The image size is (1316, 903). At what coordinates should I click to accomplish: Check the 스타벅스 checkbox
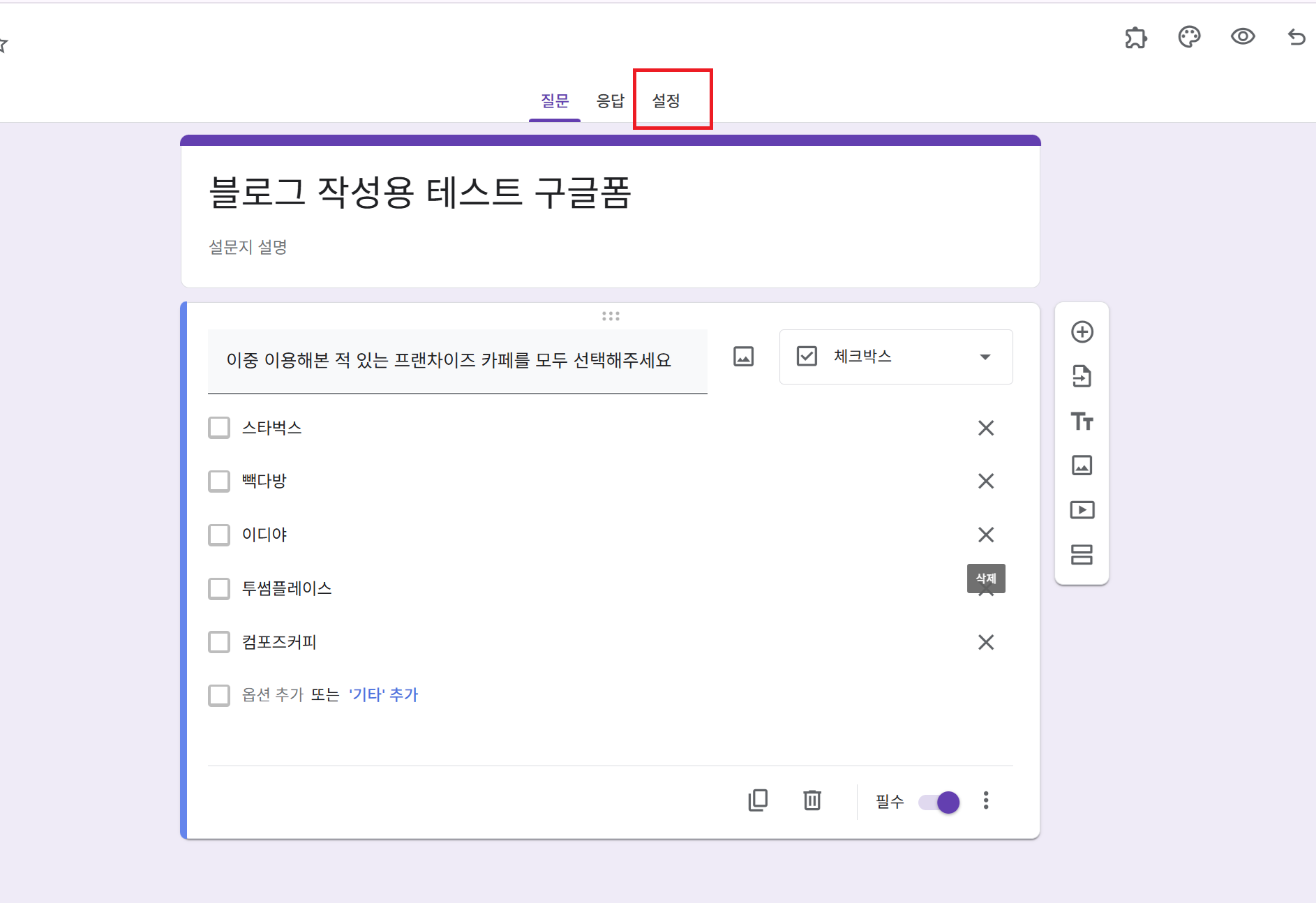coord(219,428)
